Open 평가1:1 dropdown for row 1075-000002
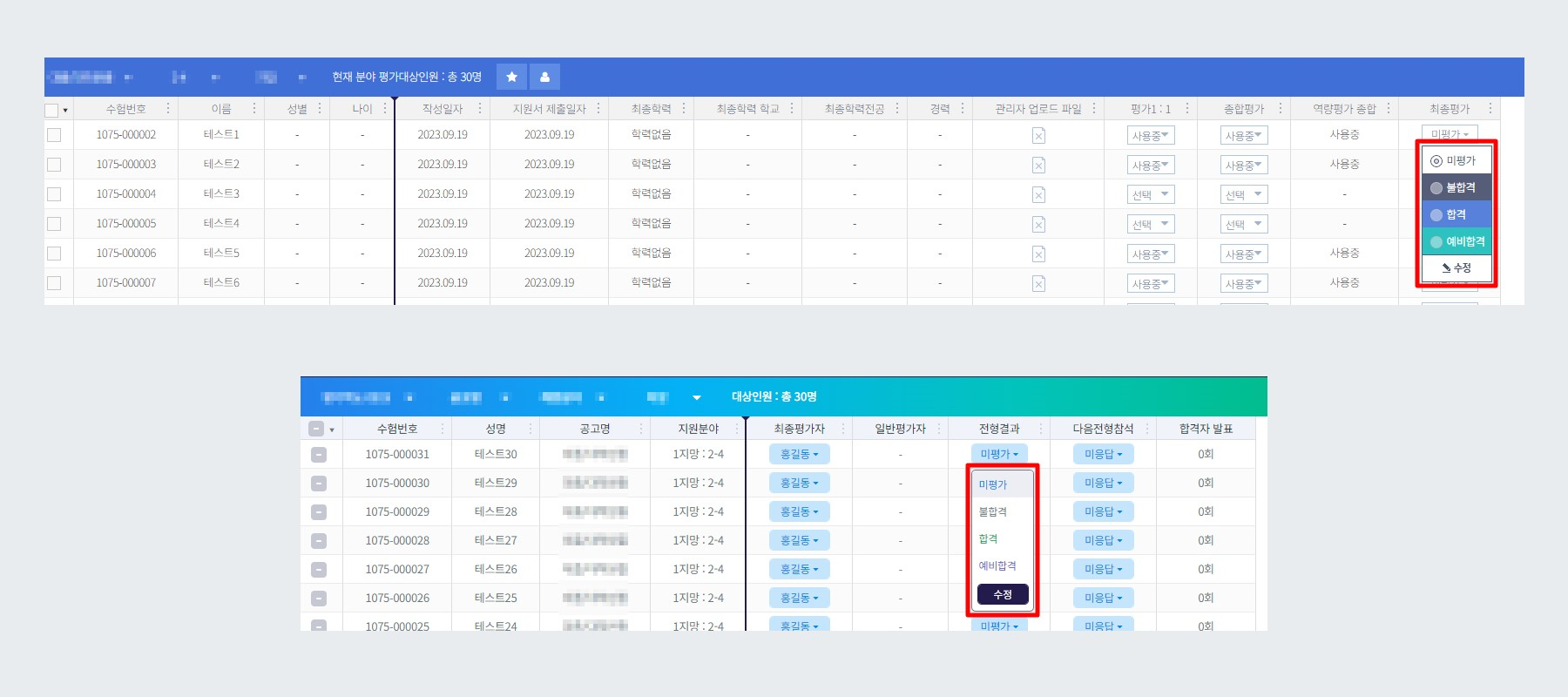 pos(1150,135)
